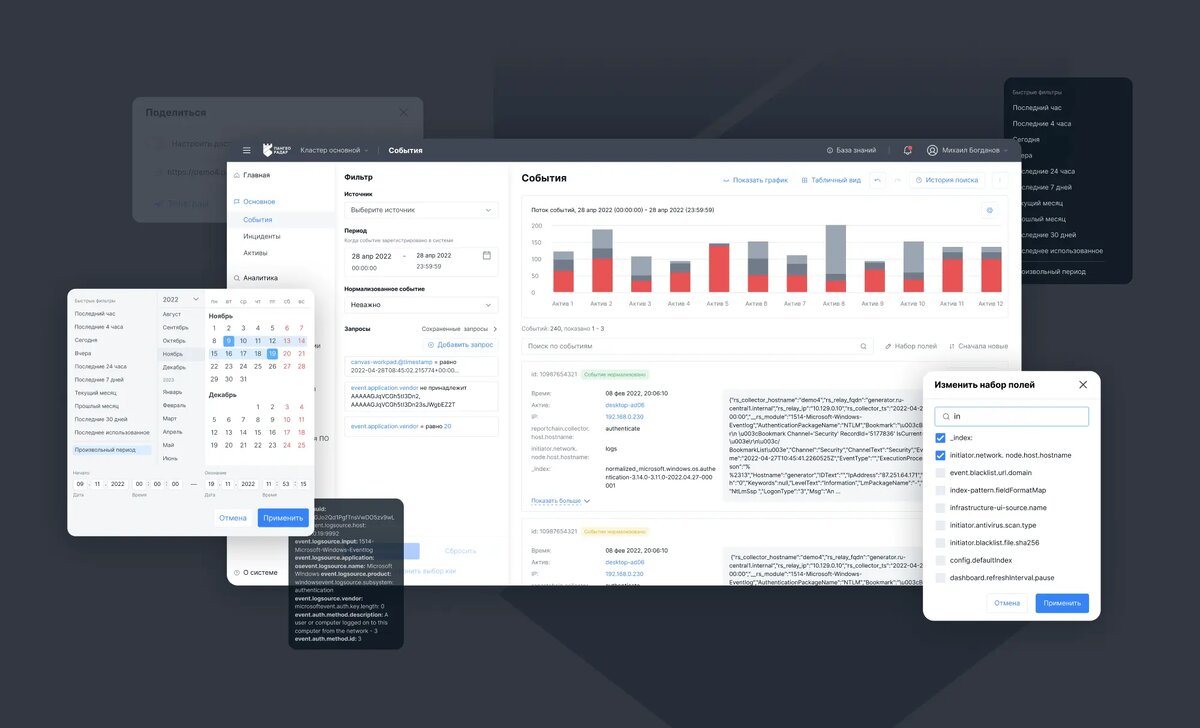Click Отмена in the date picker

coord(233,518)
